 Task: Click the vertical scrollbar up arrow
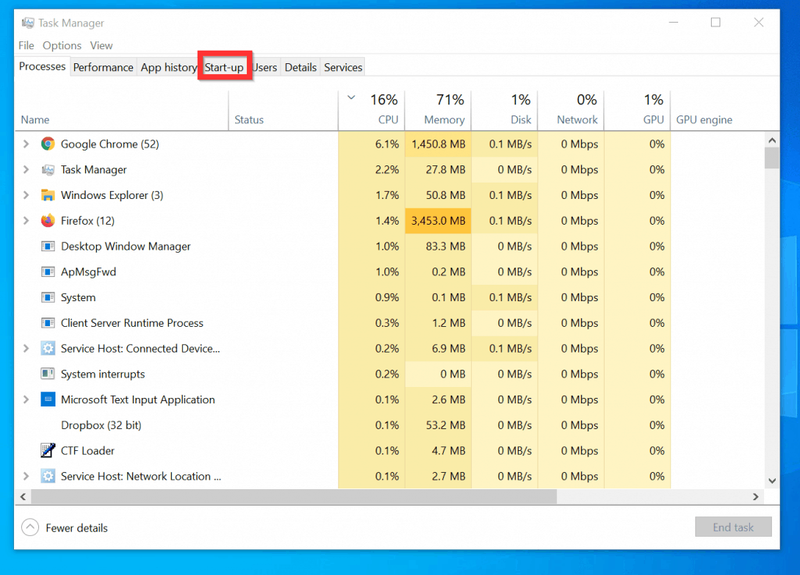[x=772, y=140]
